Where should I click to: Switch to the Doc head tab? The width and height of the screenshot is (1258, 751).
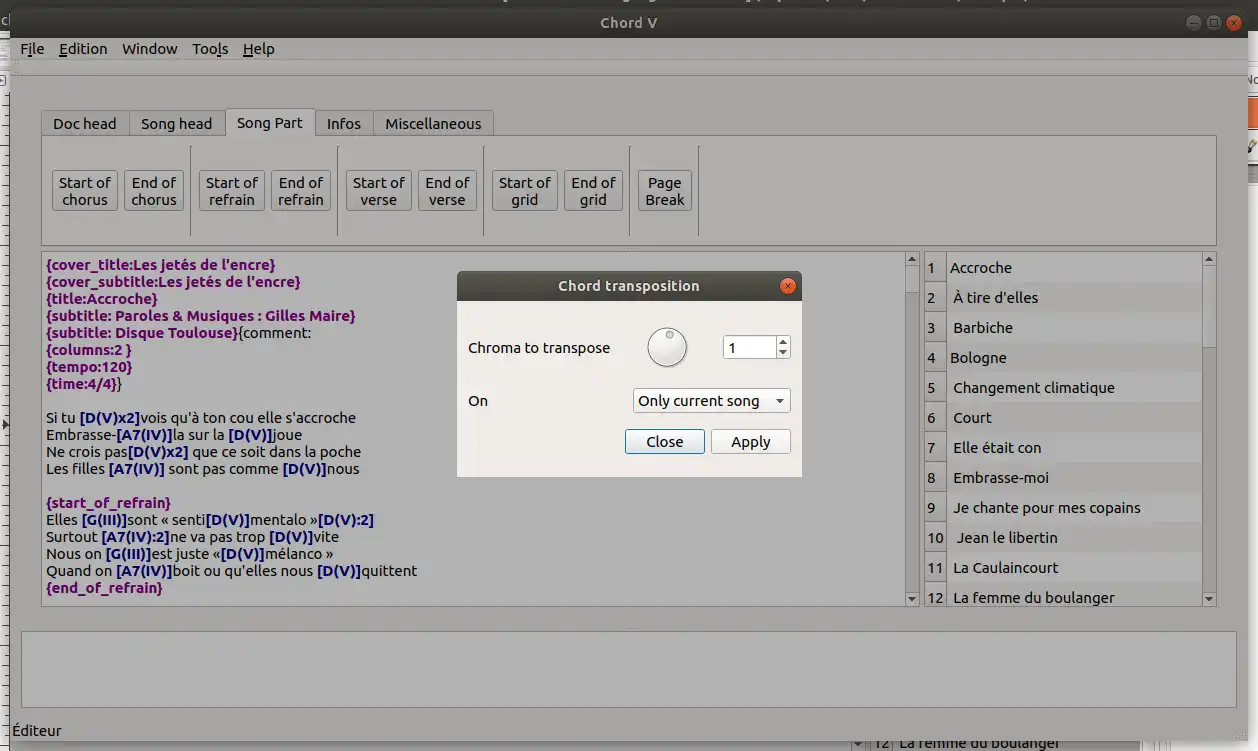[x=85, y=124]
